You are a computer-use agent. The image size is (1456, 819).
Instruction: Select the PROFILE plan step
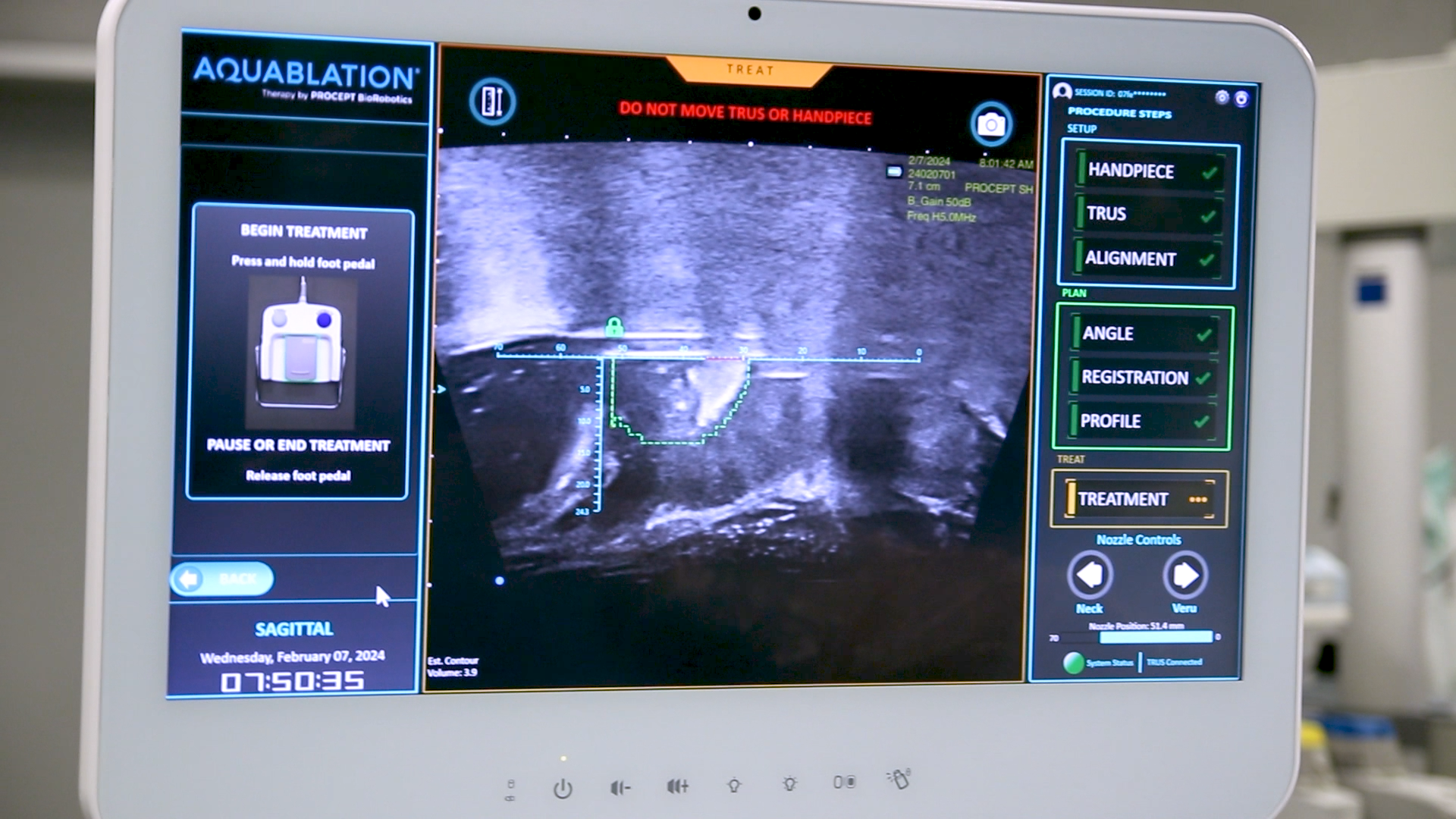[1142, 421]
